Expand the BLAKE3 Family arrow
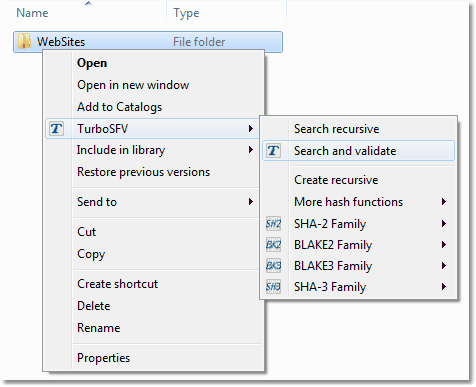The height and width of the screenshot is (387, 476). 444,266
